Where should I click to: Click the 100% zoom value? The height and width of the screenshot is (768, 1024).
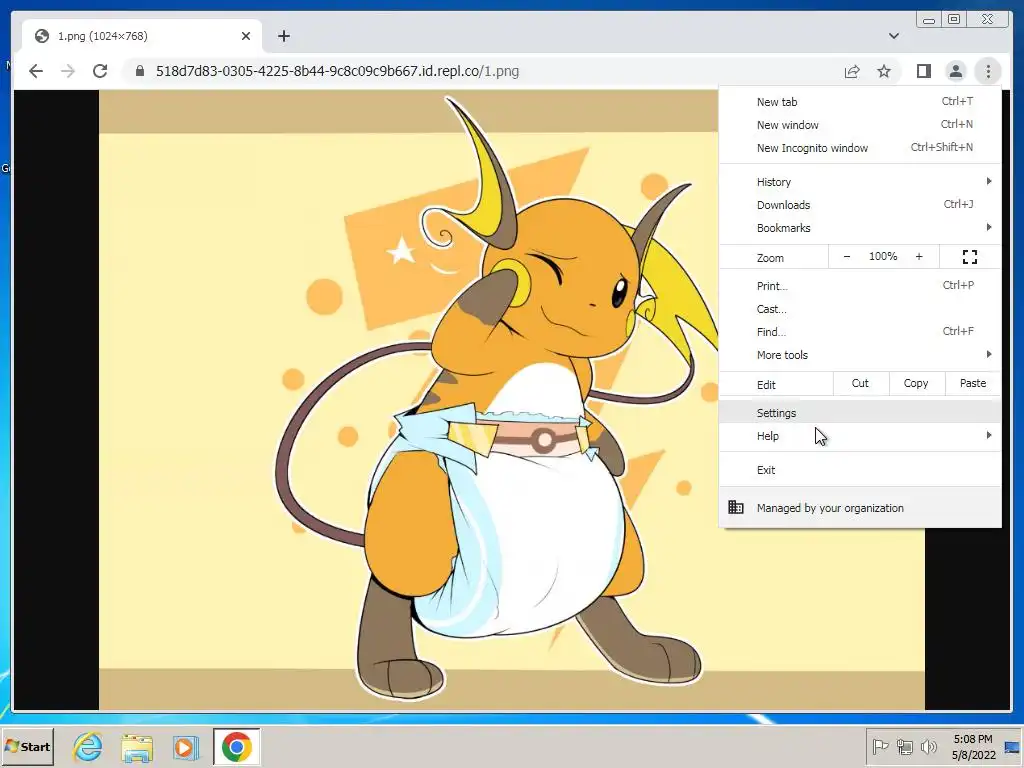[x=883, y=257]
